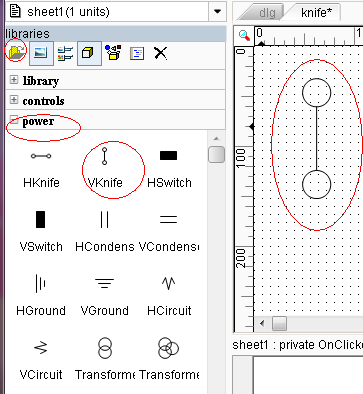Select the three-circle Transformer component
Viewport: 363px width, 394px height.
[x=169, y=359]
